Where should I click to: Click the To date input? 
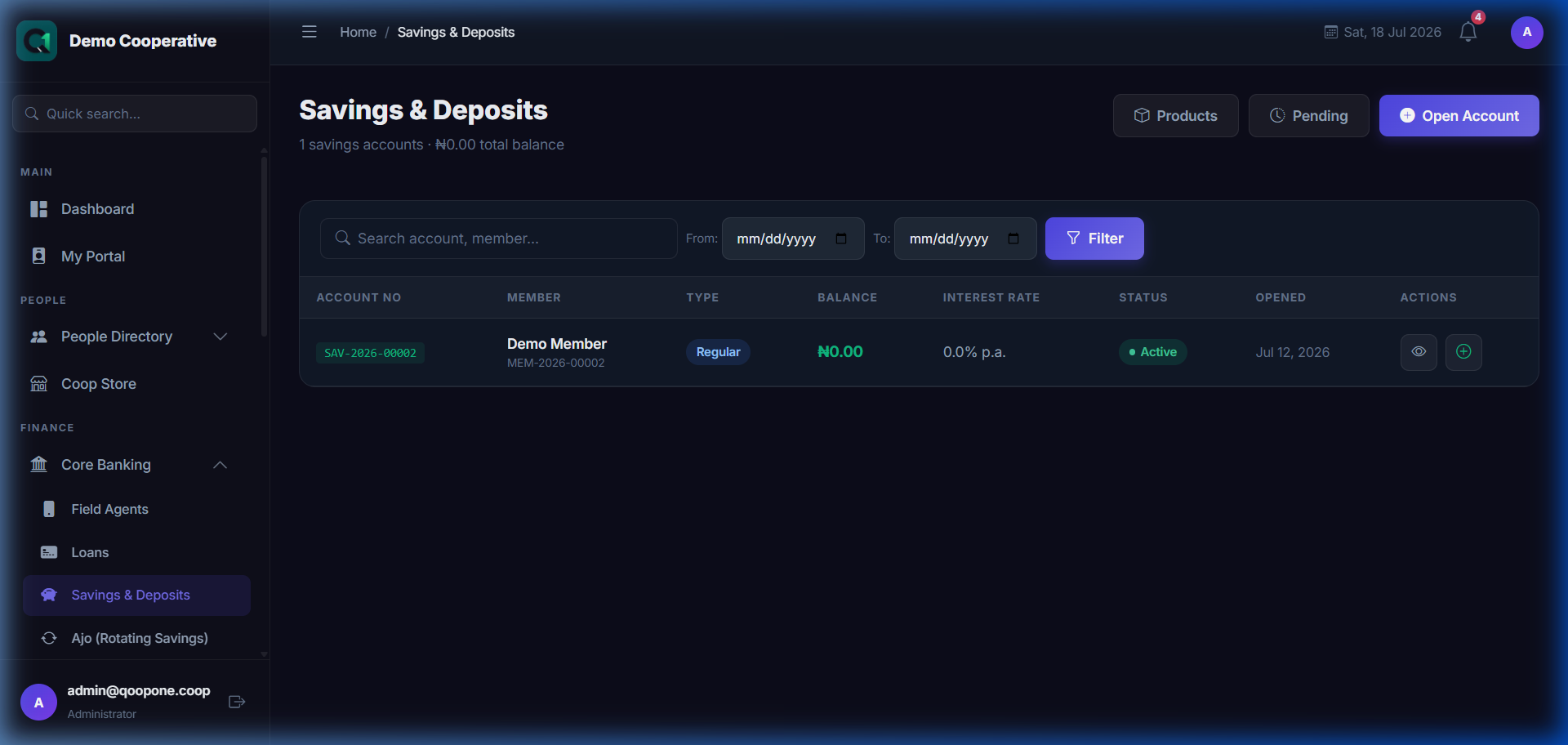pos(965,239)
